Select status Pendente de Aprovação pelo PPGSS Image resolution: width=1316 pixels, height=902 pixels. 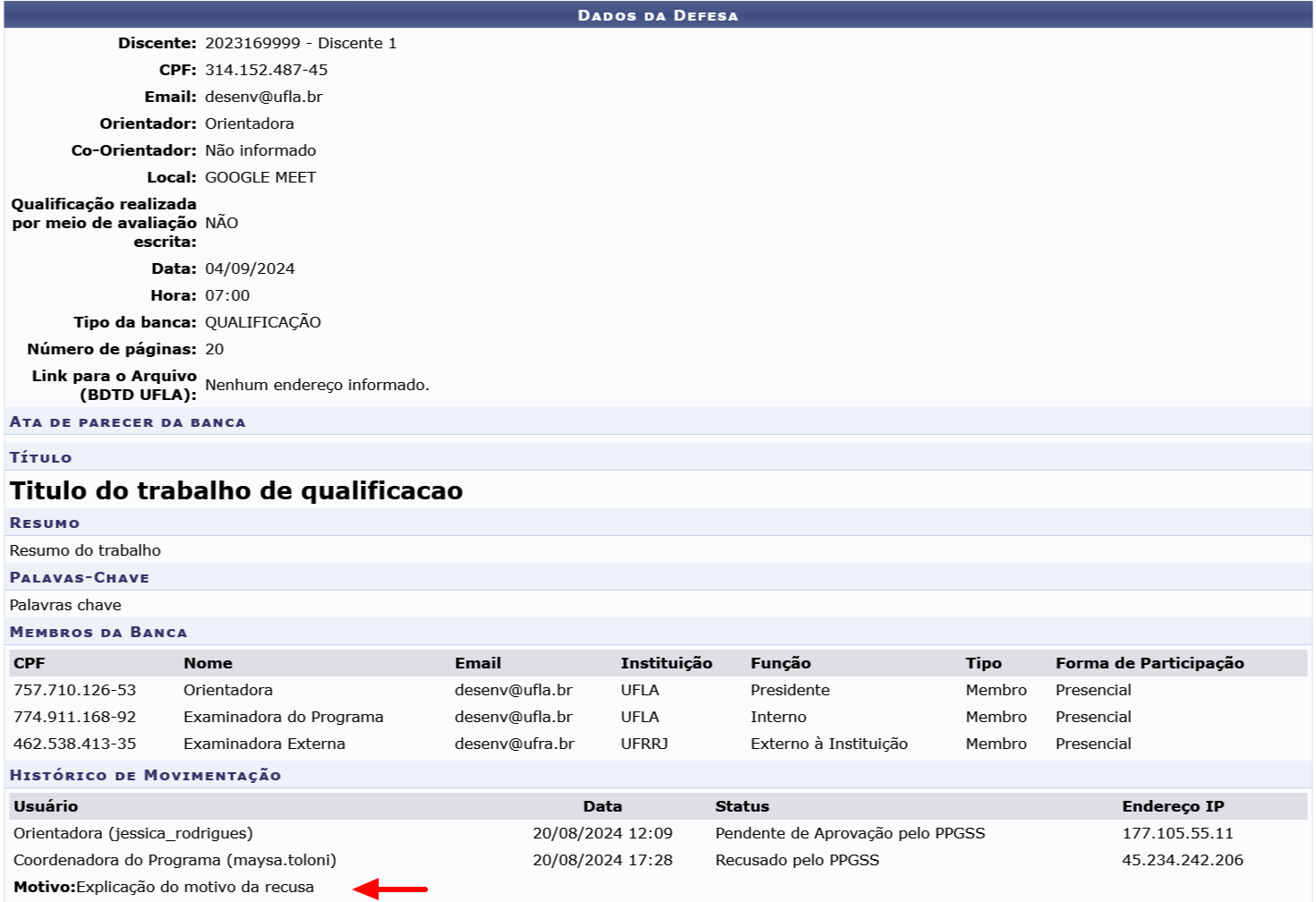[x=850, y=833]
